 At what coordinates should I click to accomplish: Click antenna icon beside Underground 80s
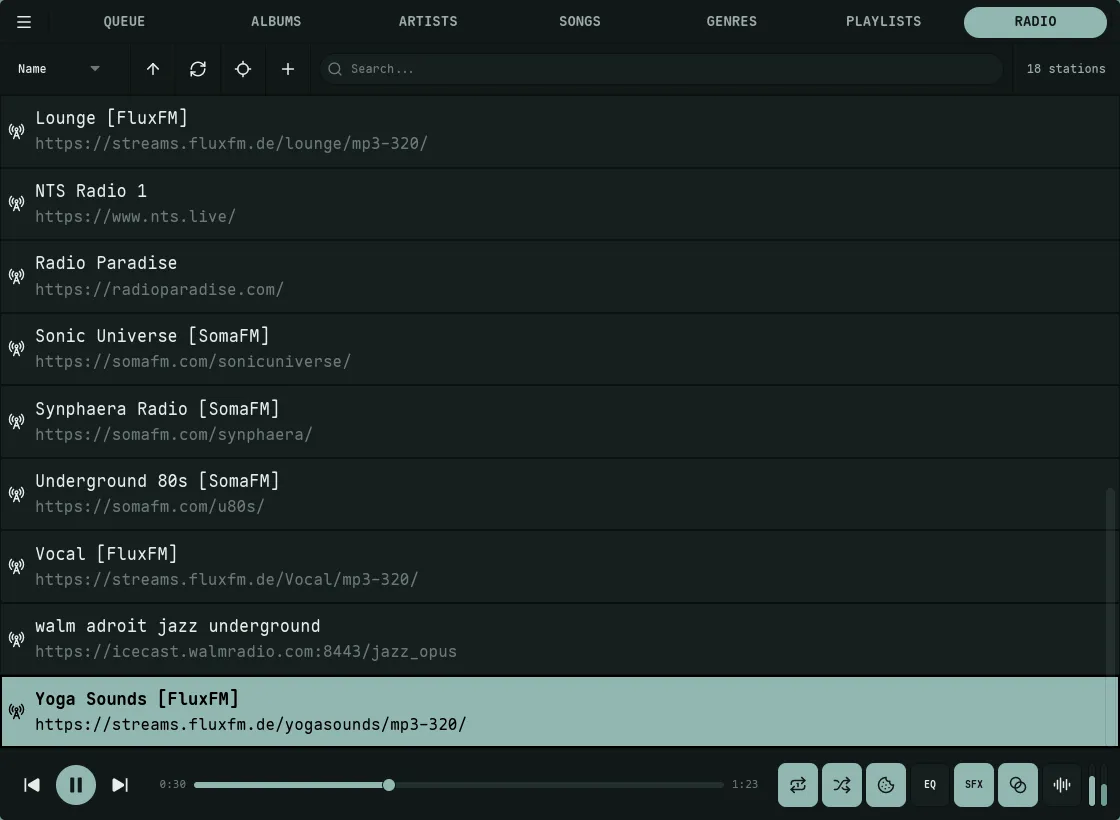click(16, 494)
